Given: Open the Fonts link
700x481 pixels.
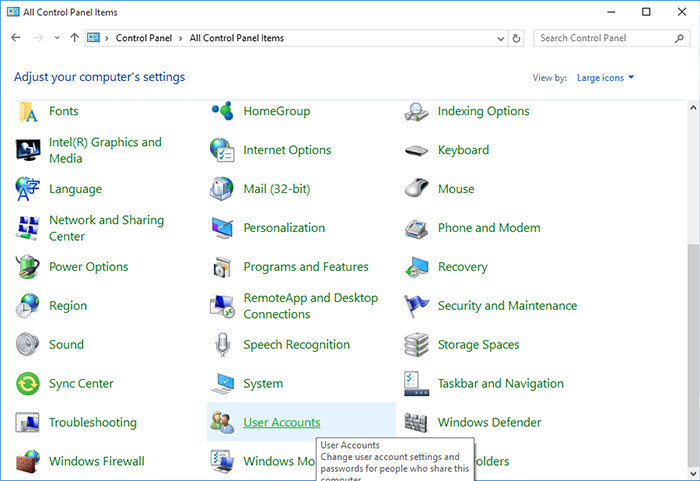Looking at the screenshot, I should point(64,111).
